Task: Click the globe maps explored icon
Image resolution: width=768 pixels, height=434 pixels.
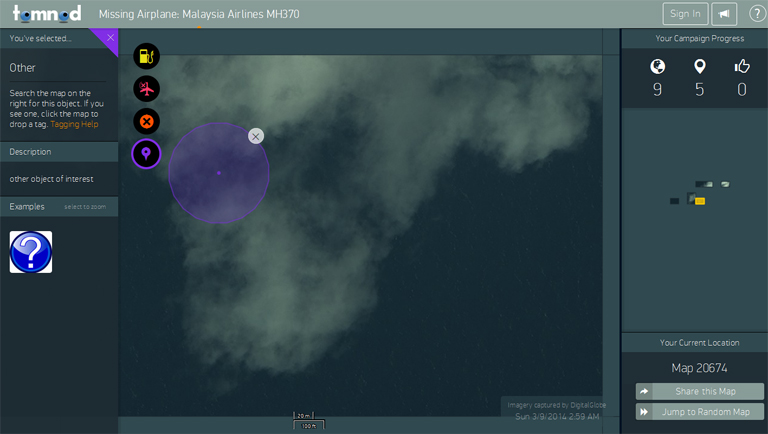Action: pyautogui.click(x=657, y=67)
